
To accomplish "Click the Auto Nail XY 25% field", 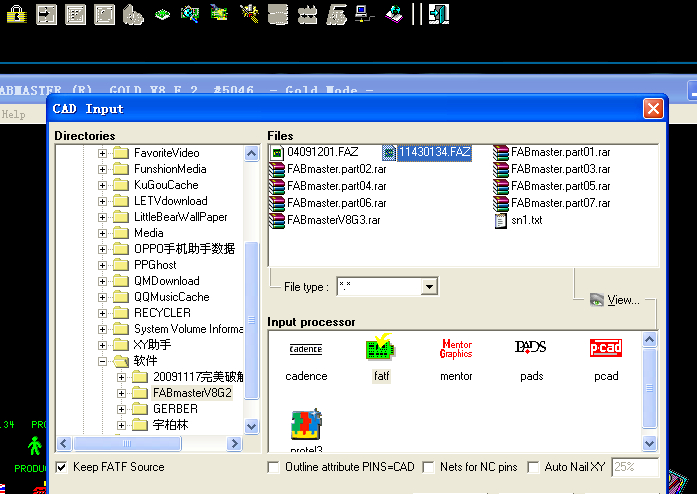I will tap(634, 467).
